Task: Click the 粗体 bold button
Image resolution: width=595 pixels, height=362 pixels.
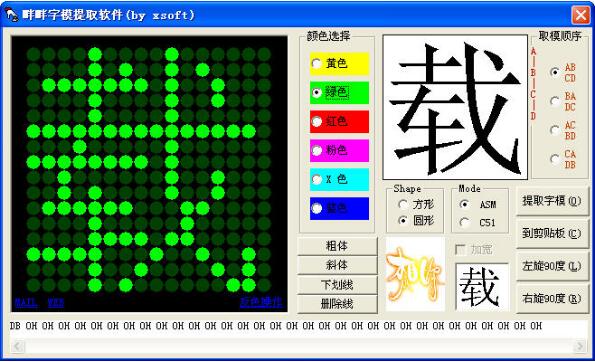Action: pyautogui.click(x=337, y=246)
